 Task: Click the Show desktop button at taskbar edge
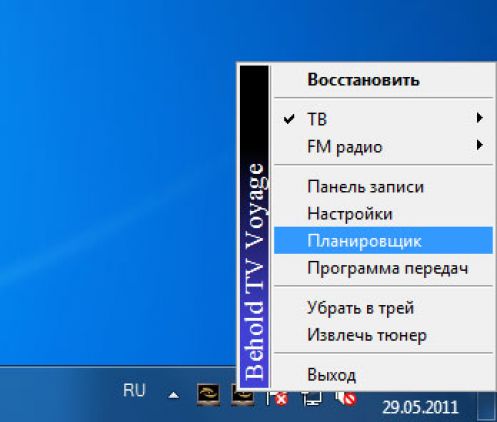pos(487,405)
